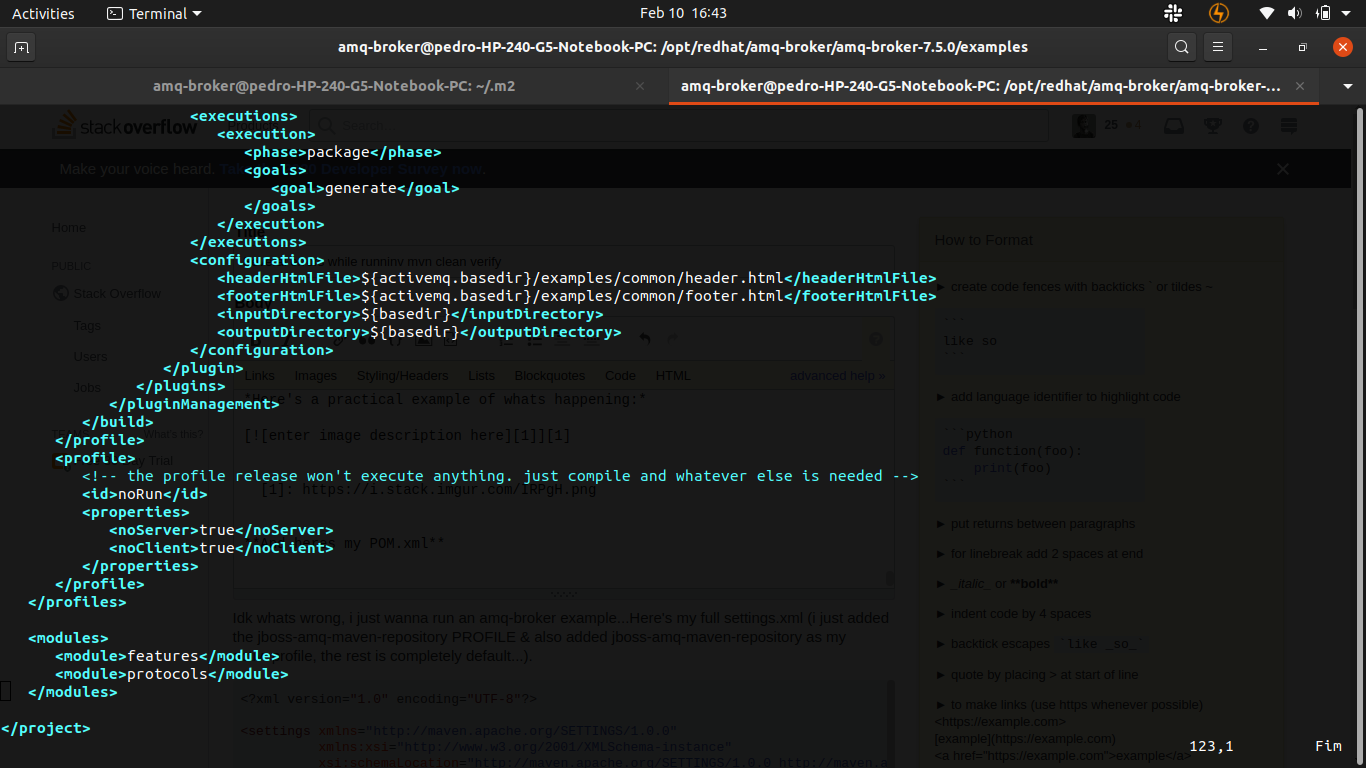The image size is (1366, 768).
Task: Switch to the ~/.m2 terminal tab
Action: click(334, 86)
